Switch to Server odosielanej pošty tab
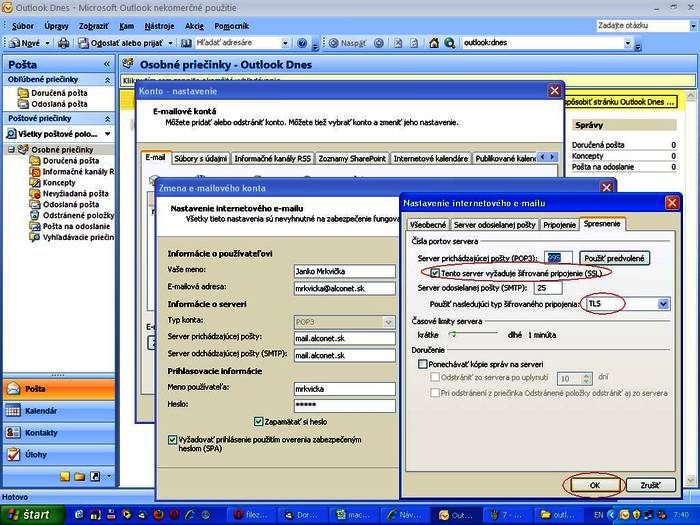Viewport: 700px width, 525px height. (x=495, y=225)
